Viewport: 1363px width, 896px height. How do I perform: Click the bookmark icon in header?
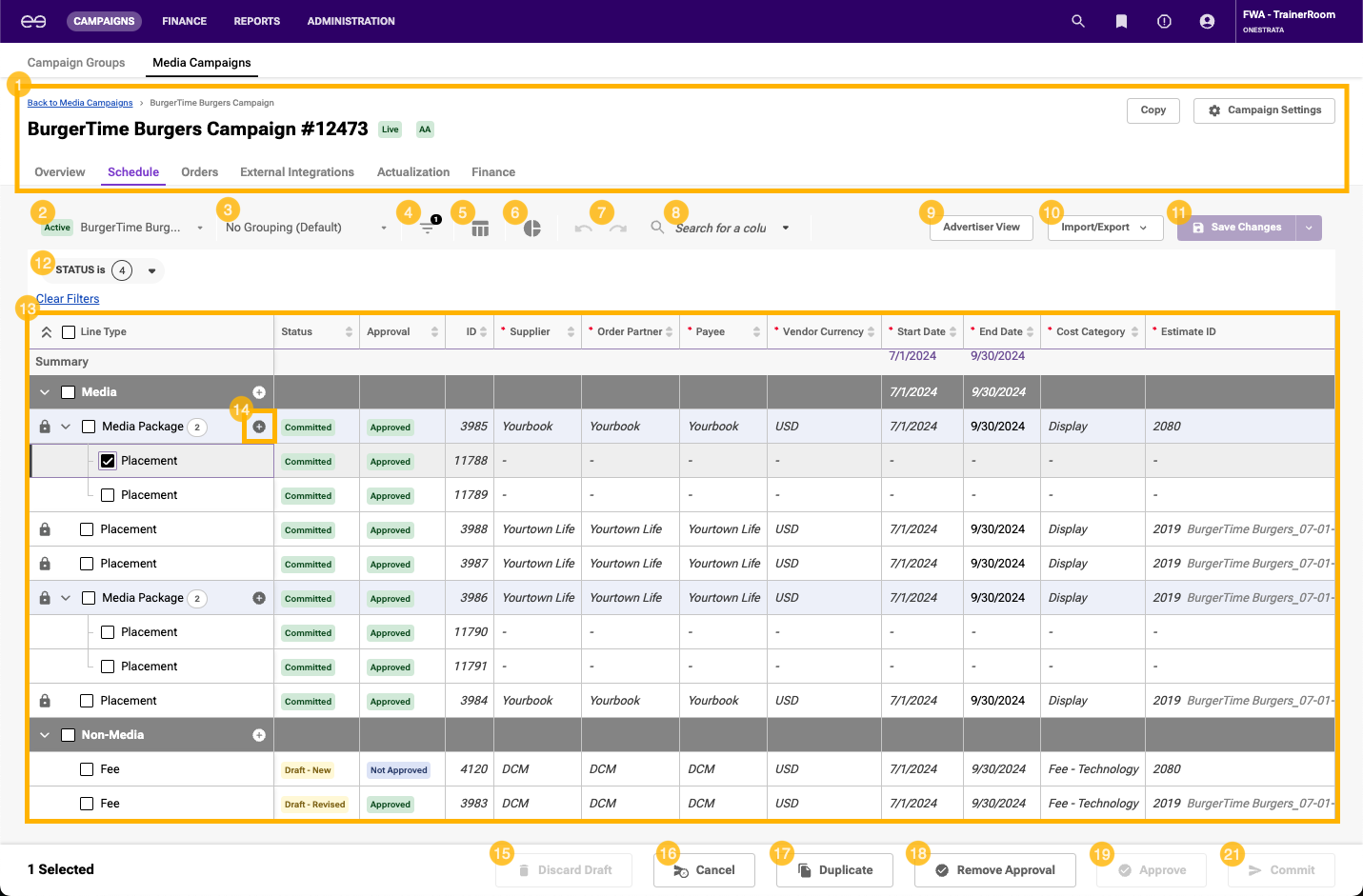pyautogui.click(x=1121, y=21)
